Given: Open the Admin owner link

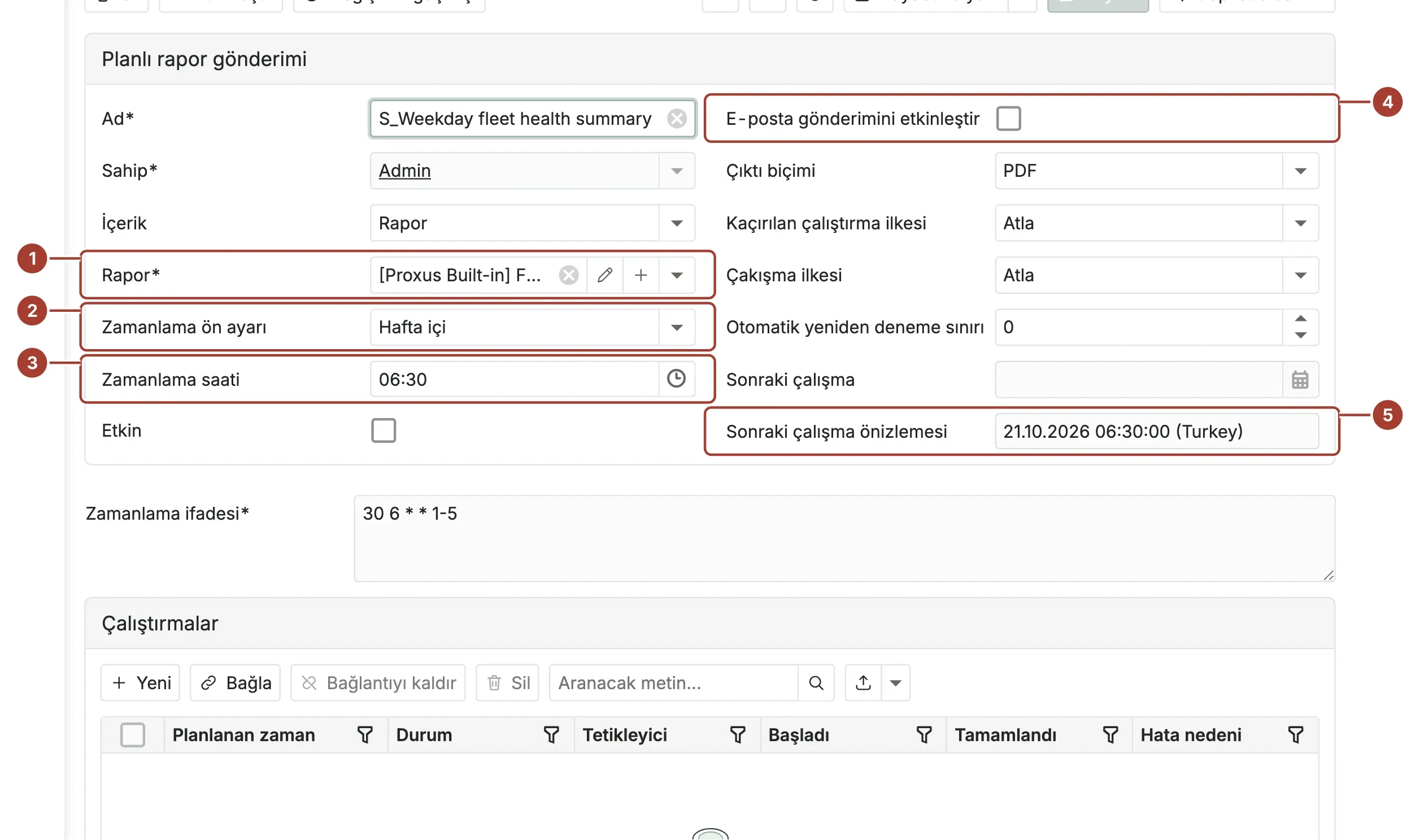Looking at the screenshot, I should click(404, 171).
